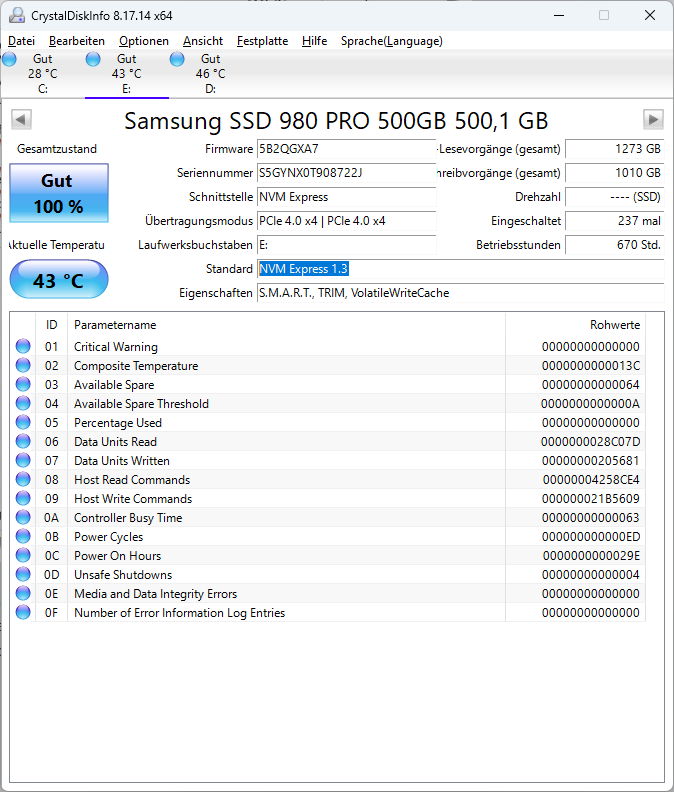Click status orb of Composite Temperature row
The height and width of the screenshot is (792, 674).
click(x=23, y=365)
